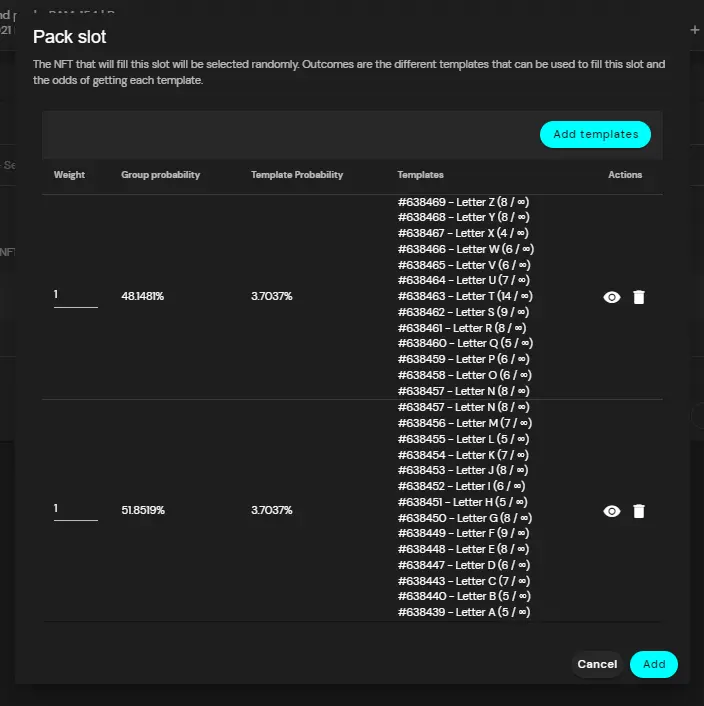This screenshot has width=704, height=706.
Task: Edit weight field of the 51.8519% group
Action: tap(76, 511)
